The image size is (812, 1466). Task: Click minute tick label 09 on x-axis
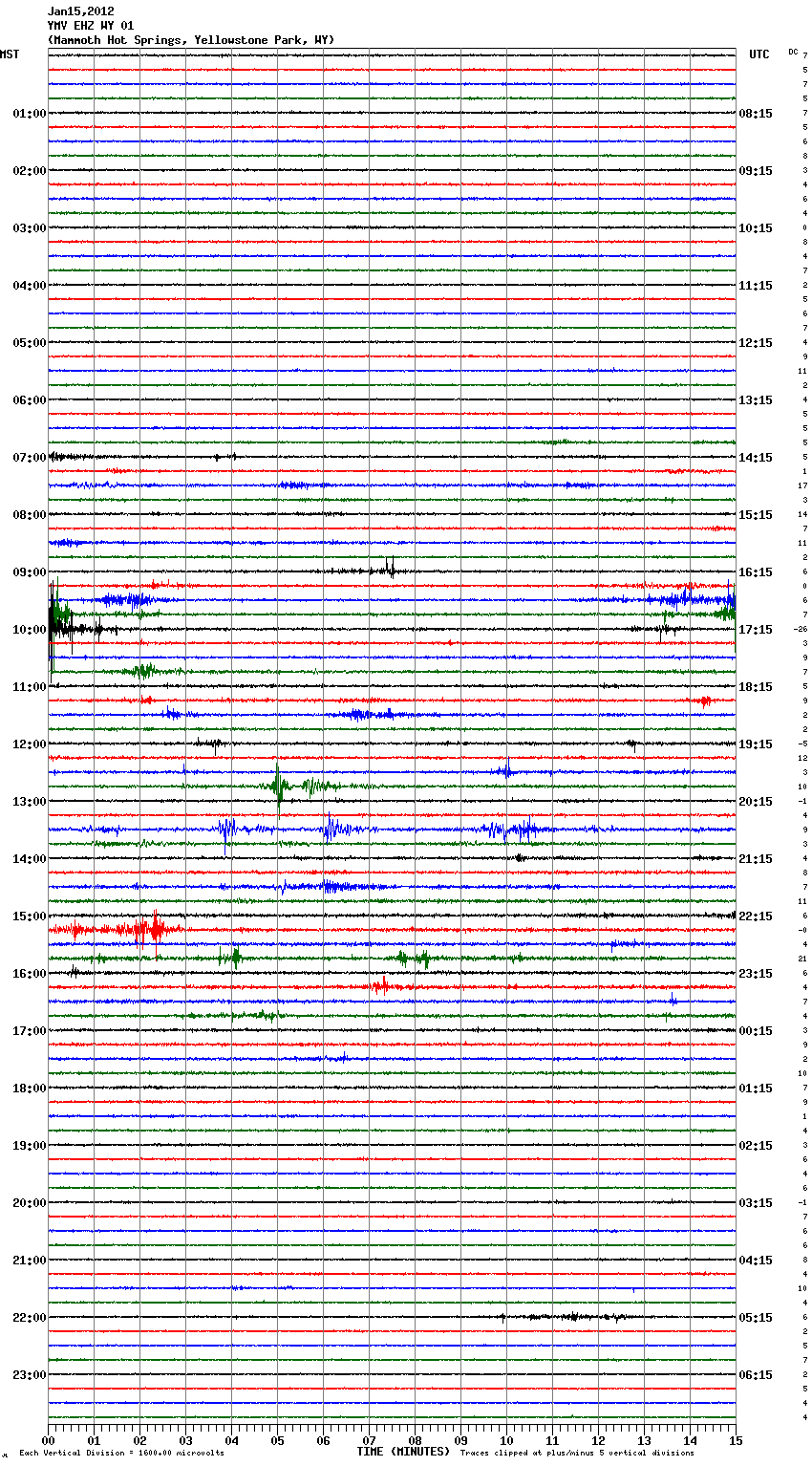pyautogui.click(x=460, y=1440)
